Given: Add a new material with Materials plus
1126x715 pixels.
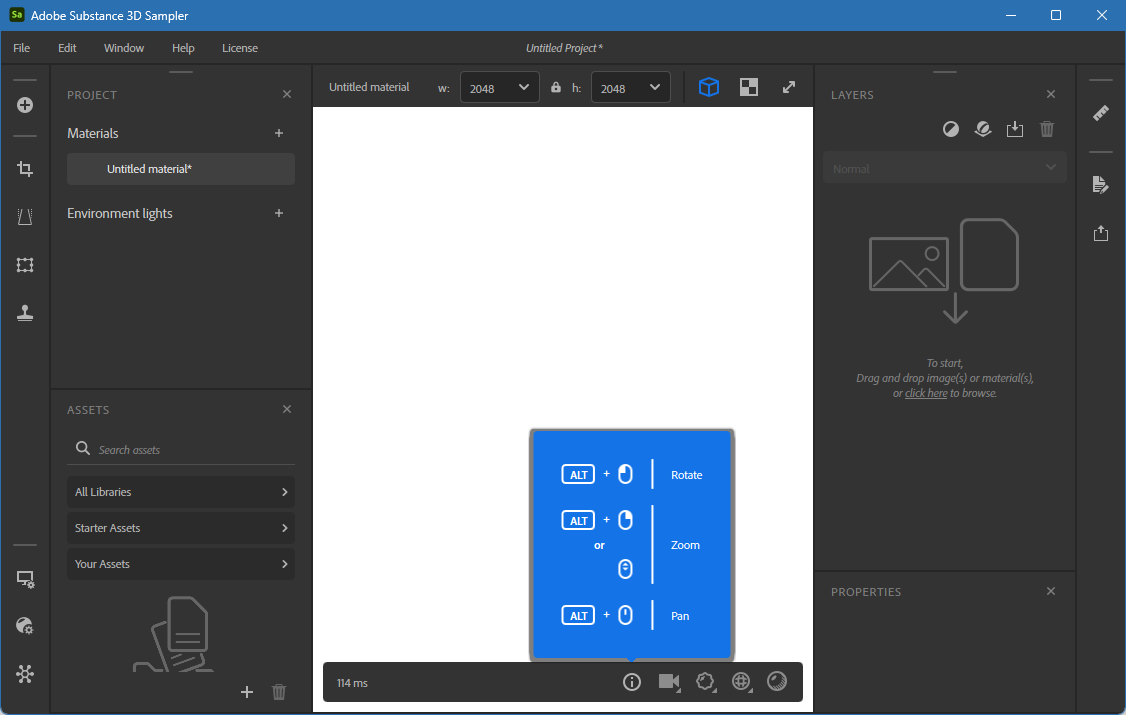Looking at the screenshot, I should pos(279,134).
